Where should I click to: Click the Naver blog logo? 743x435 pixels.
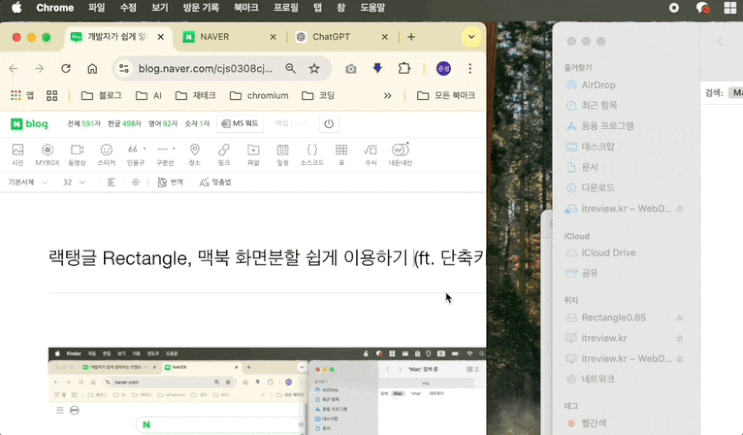(29, 124)
